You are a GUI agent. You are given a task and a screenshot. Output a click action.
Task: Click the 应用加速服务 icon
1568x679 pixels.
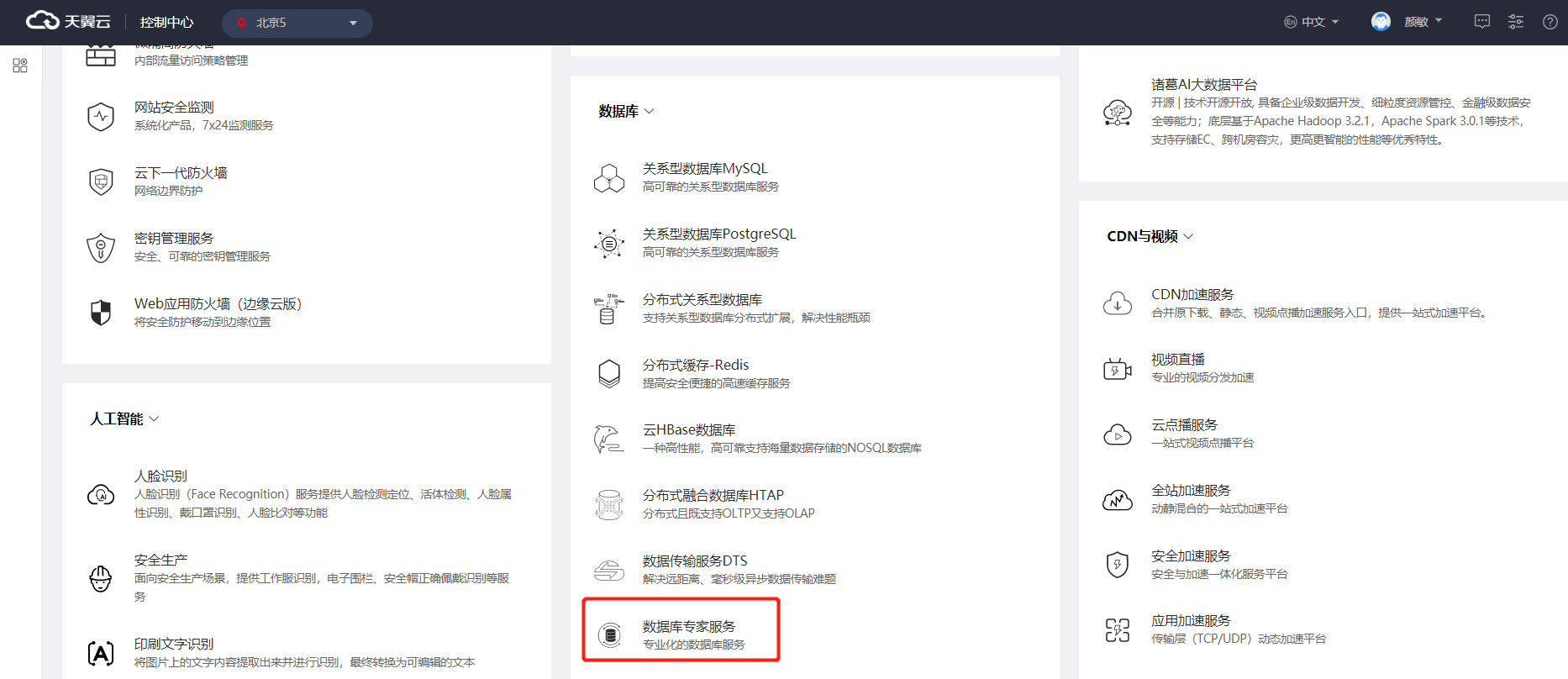pos(1118,630)
